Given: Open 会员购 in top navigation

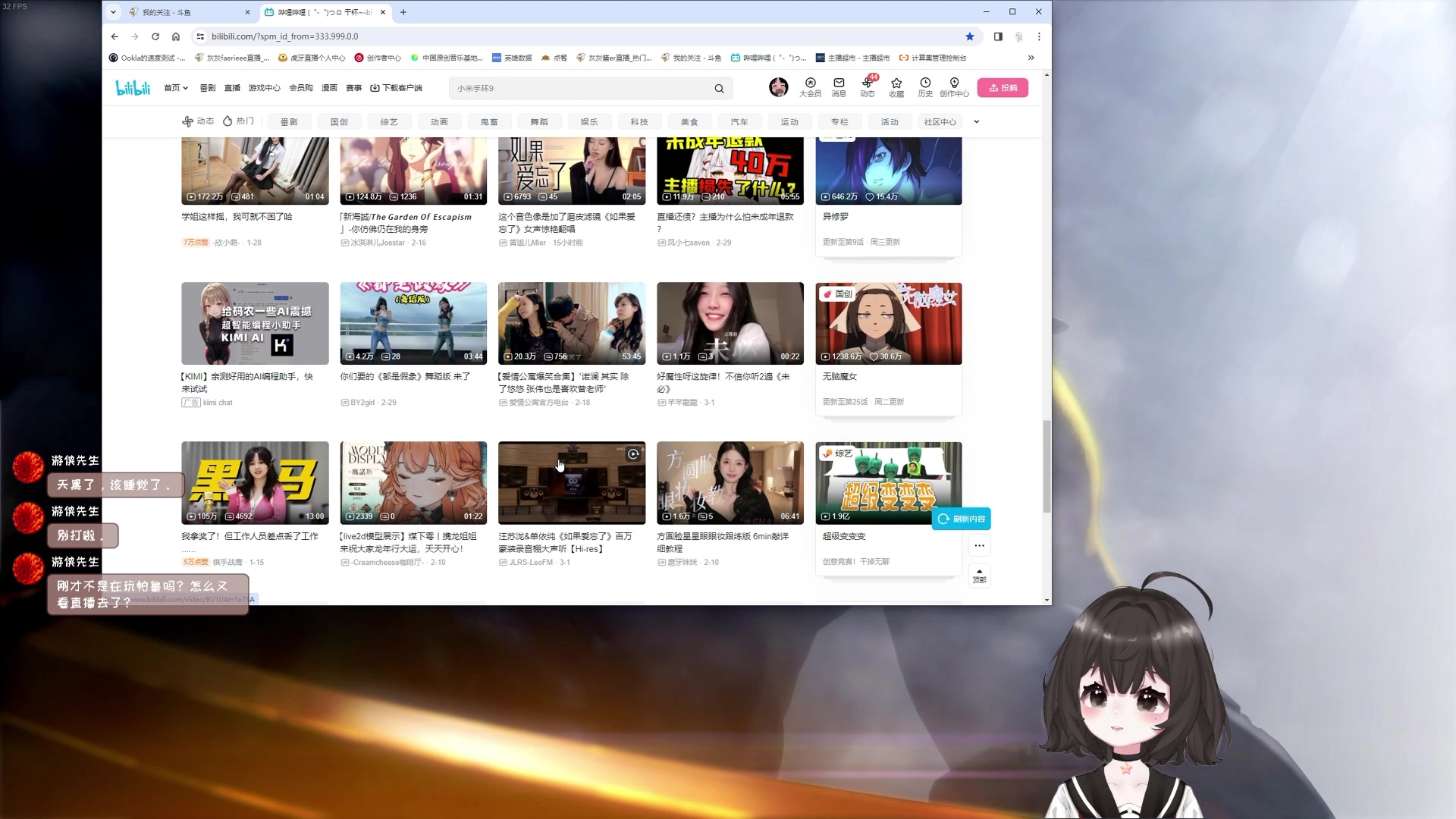Looking at the screenshot, I should coord(301,88).
